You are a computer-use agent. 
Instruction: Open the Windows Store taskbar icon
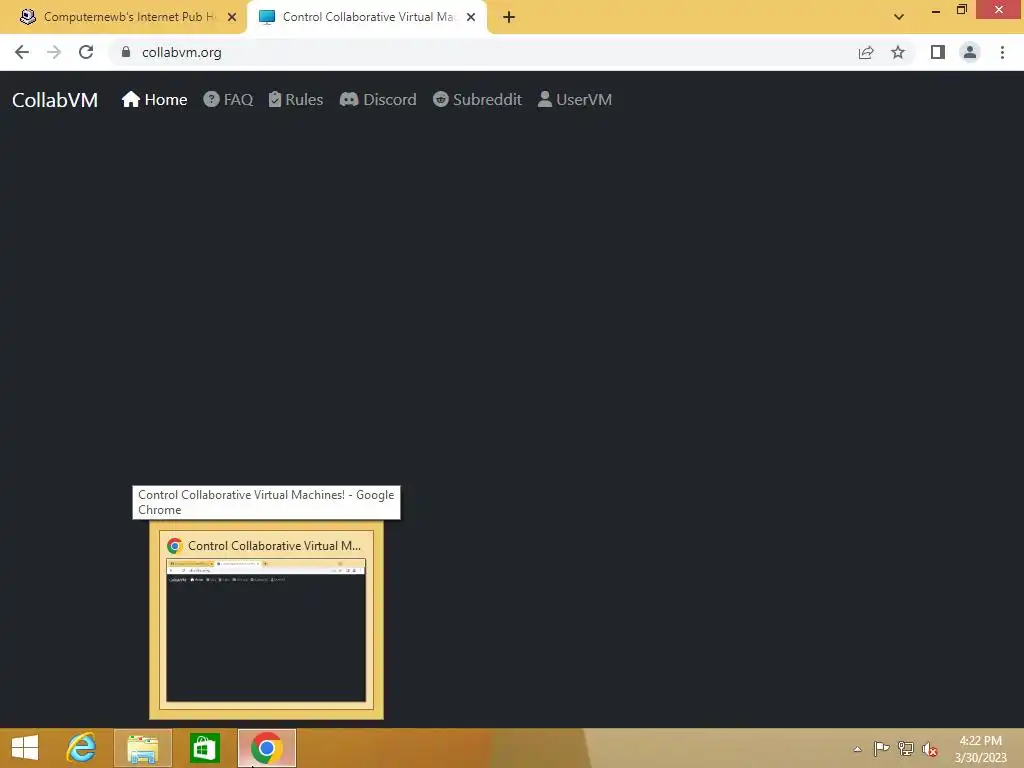click(x=204, y=748)
